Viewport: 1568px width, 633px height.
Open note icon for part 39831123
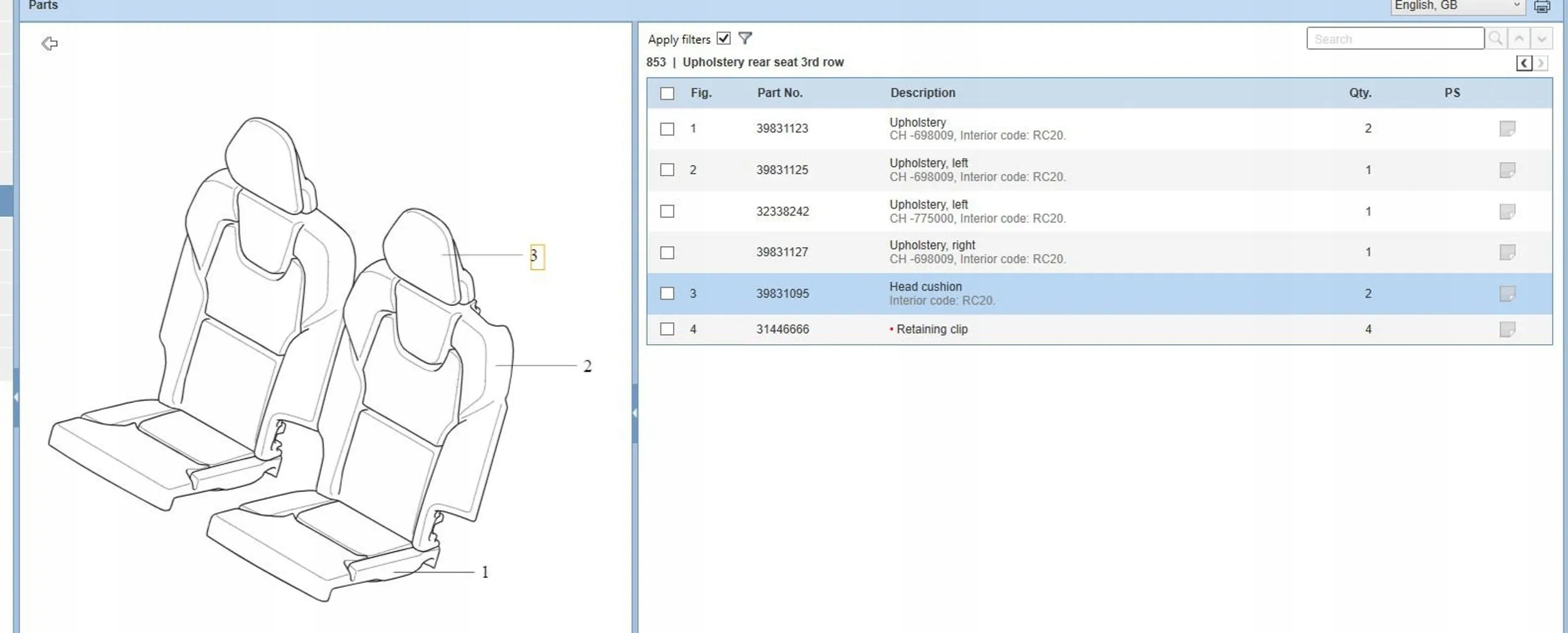click(x=1507, y=128)
